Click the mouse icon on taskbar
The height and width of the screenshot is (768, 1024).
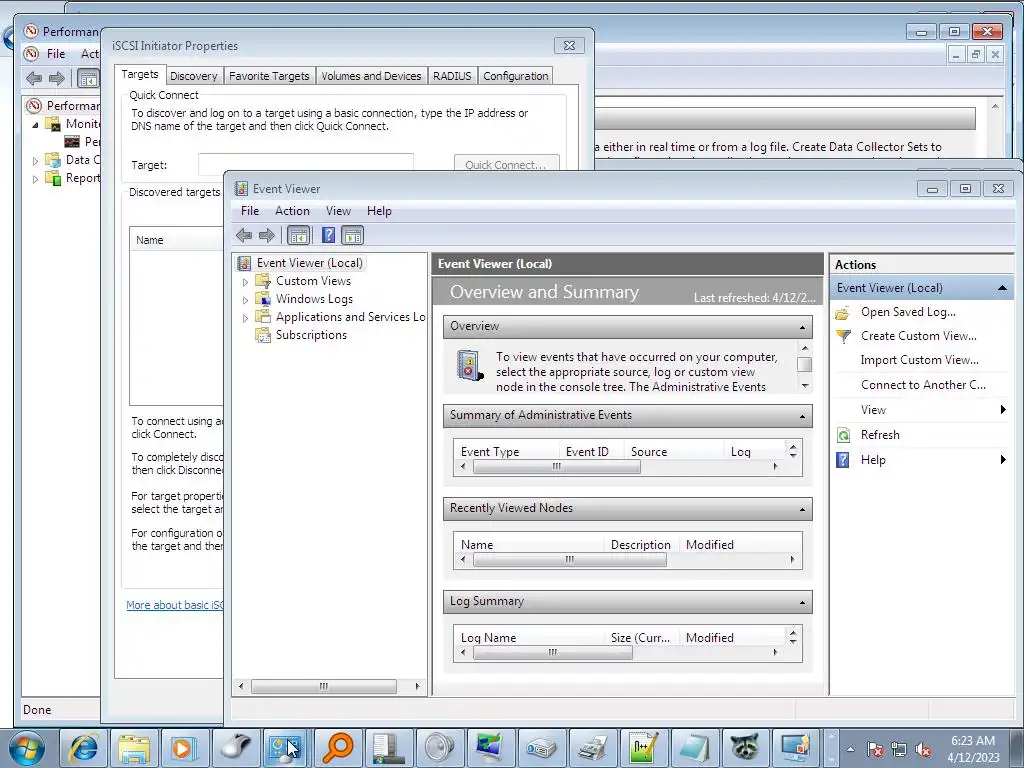click(x=236, y=748)
